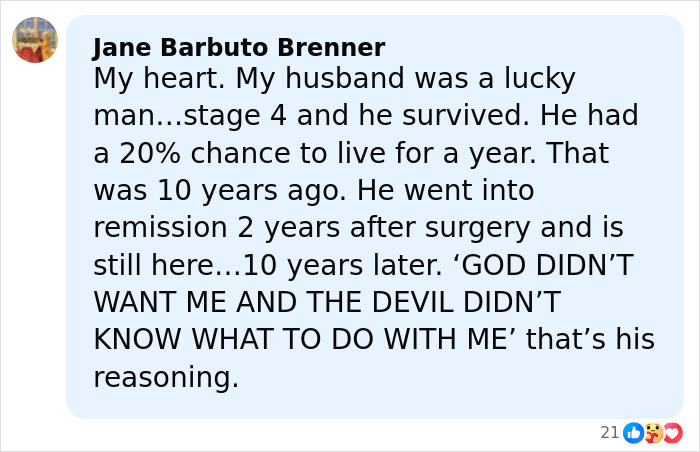Click the final word "reasoning."
Image resolution: width=700 pixels, height=452 pixels.
click(x=166, y=377)
